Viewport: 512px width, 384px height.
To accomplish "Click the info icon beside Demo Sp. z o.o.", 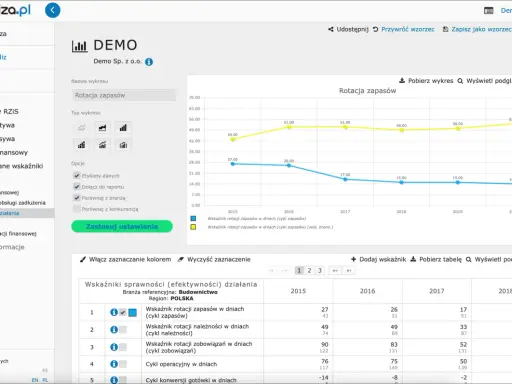I will coord(149,62).
